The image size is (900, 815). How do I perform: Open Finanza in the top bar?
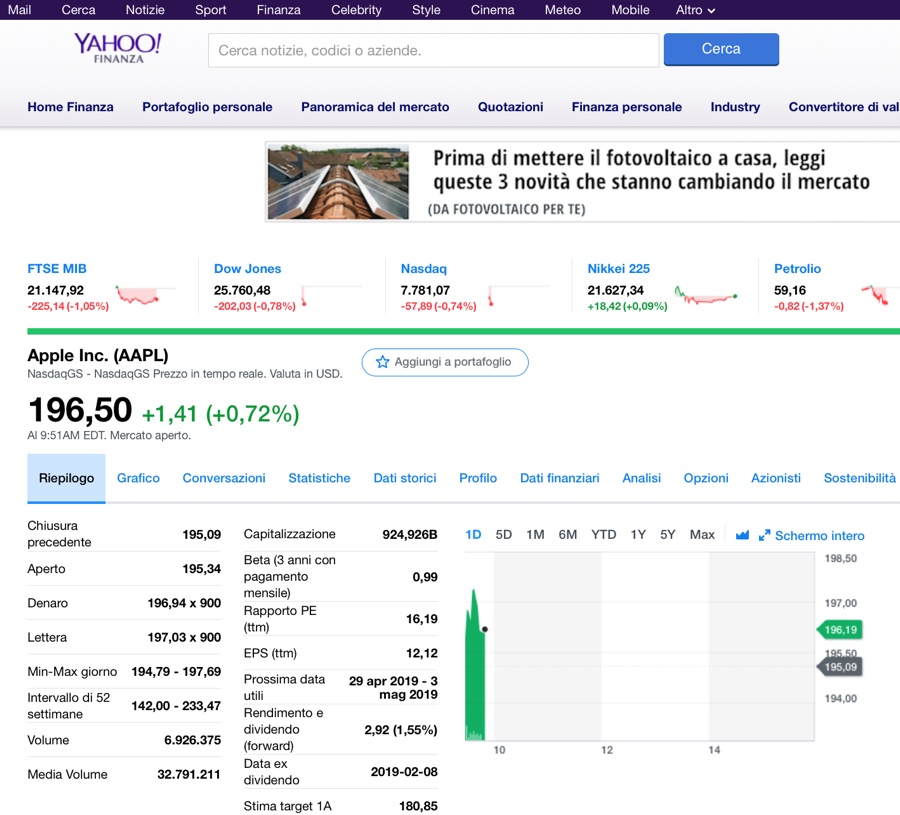[278, 10]
